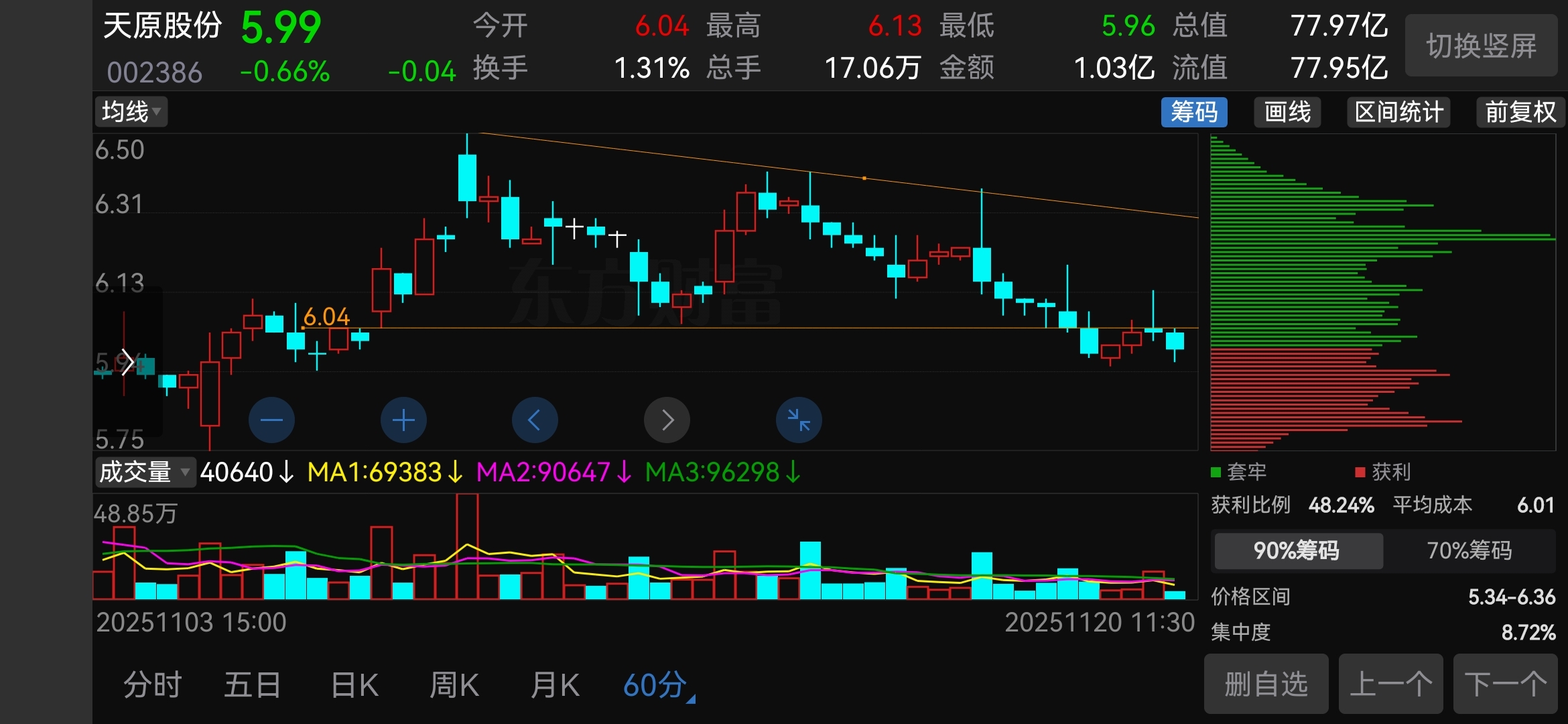Click the zoom out minus chart icon

(x=271, y=420)
